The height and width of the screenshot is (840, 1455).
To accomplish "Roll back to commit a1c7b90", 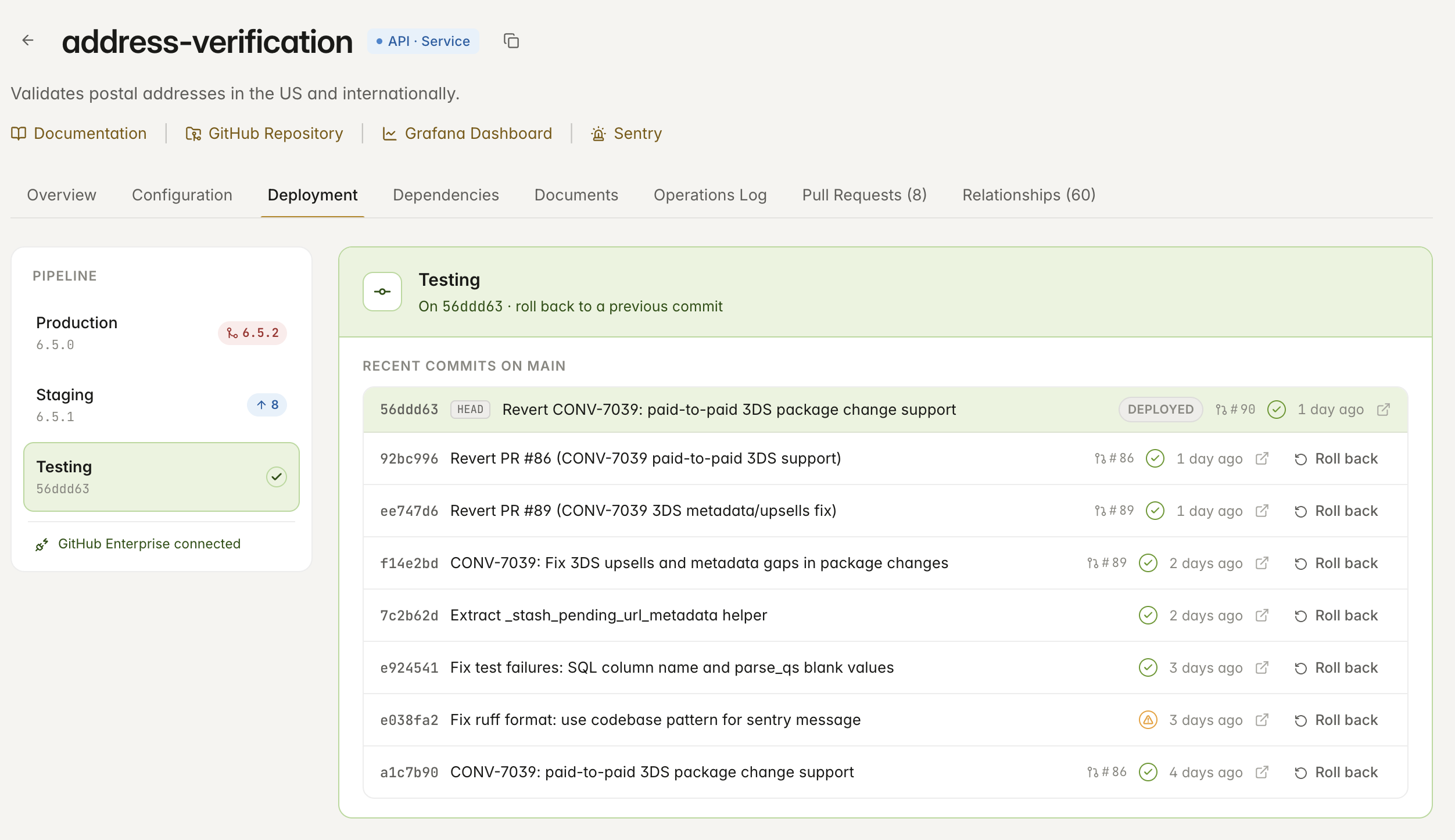I will tap(1336, 773).
